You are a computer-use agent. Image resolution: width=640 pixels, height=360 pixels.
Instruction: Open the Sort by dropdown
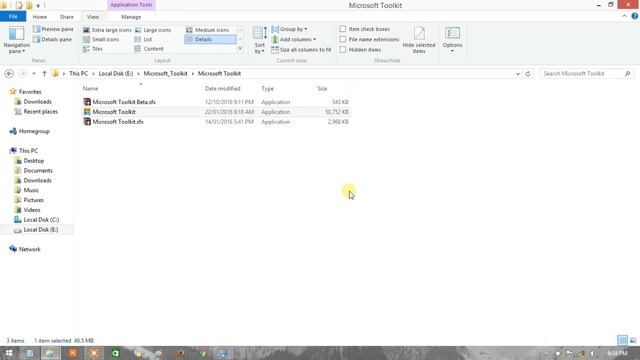point(260,40)
